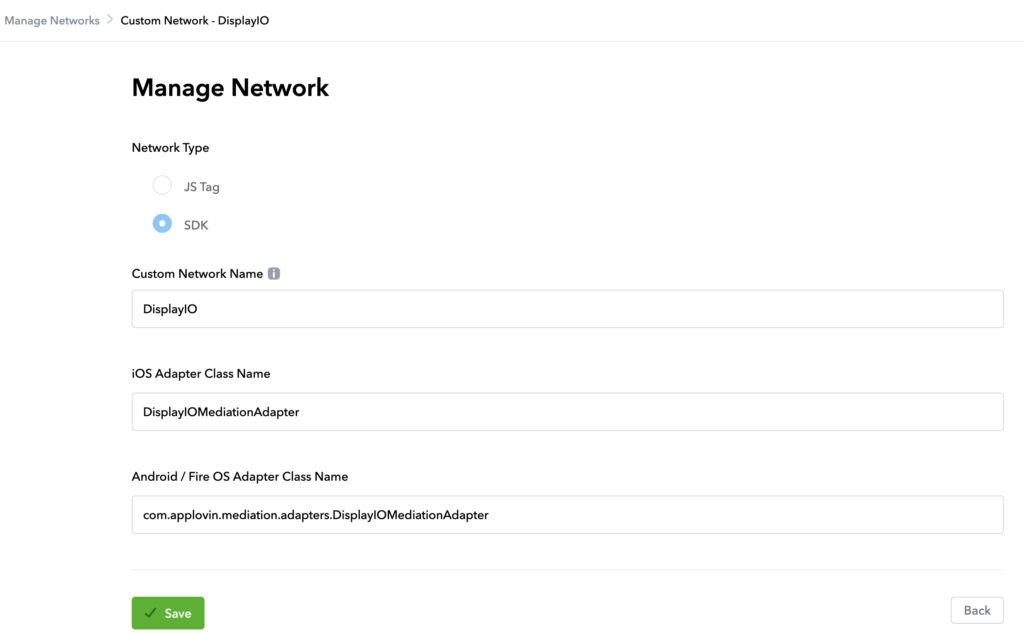Focus the iOS Adapter Class Name field
Image resolution: width=1024 pixels, height=636 pixels.
pos(567,411)
